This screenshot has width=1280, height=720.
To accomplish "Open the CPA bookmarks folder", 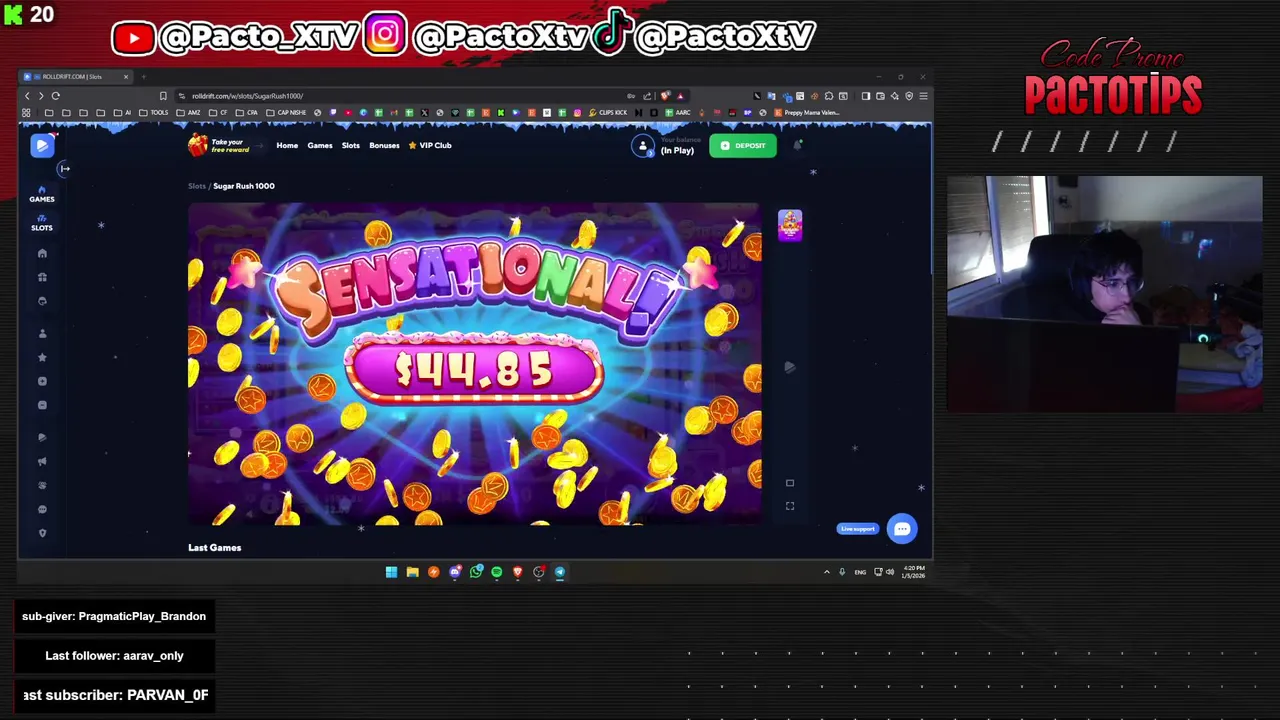I will pos(248,113).
